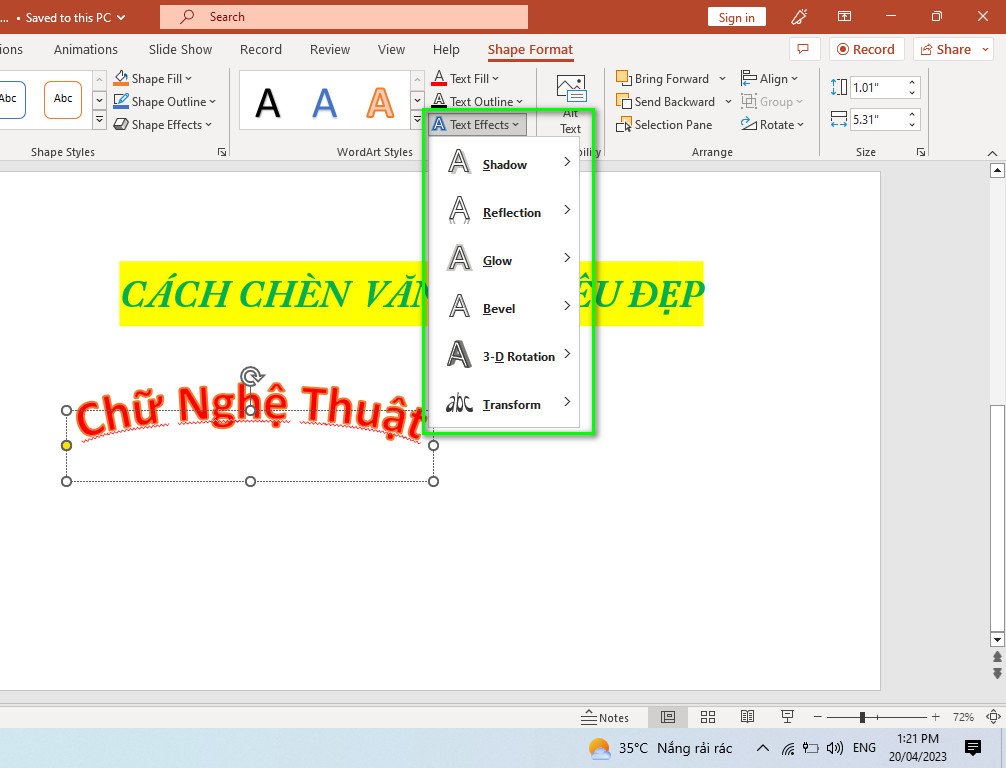The width and height of the screenshot is (1006, 768).
Task: Expand the Shape Styles gallery
Action: 99,121
